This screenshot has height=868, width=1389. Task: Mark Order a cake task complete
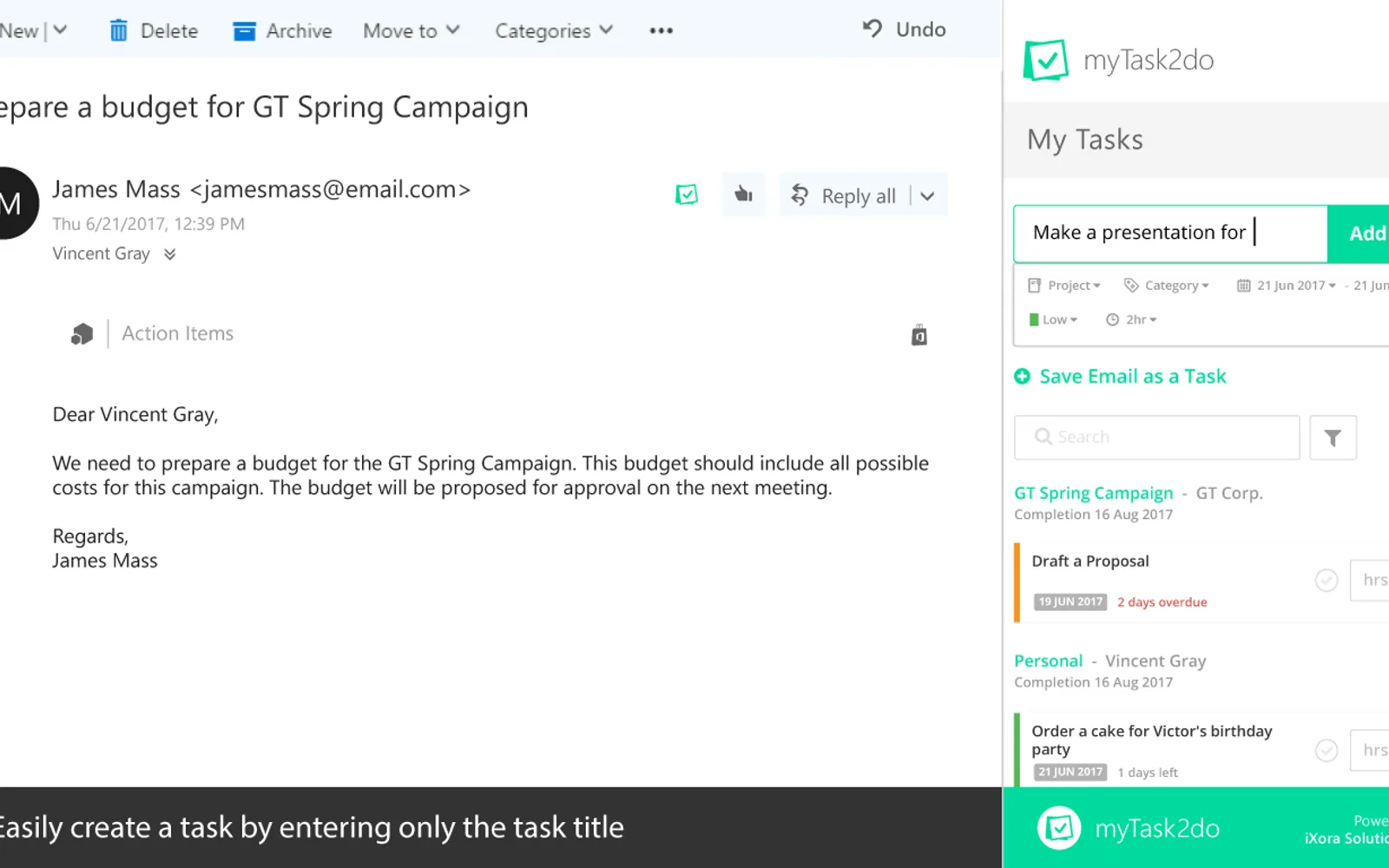pos(1326,750)
